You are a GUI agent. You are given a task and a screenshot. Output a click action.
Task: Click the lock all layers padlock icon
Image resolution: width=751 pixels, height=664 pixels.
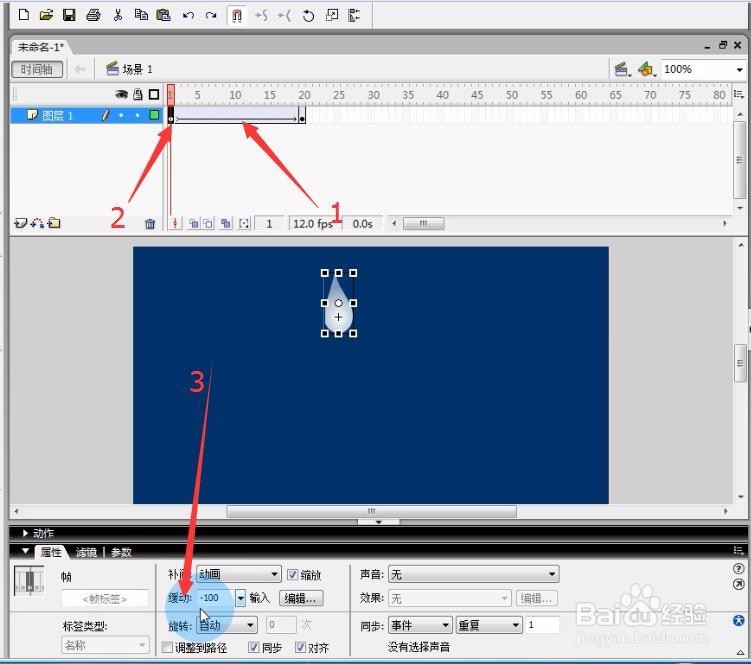138,94
